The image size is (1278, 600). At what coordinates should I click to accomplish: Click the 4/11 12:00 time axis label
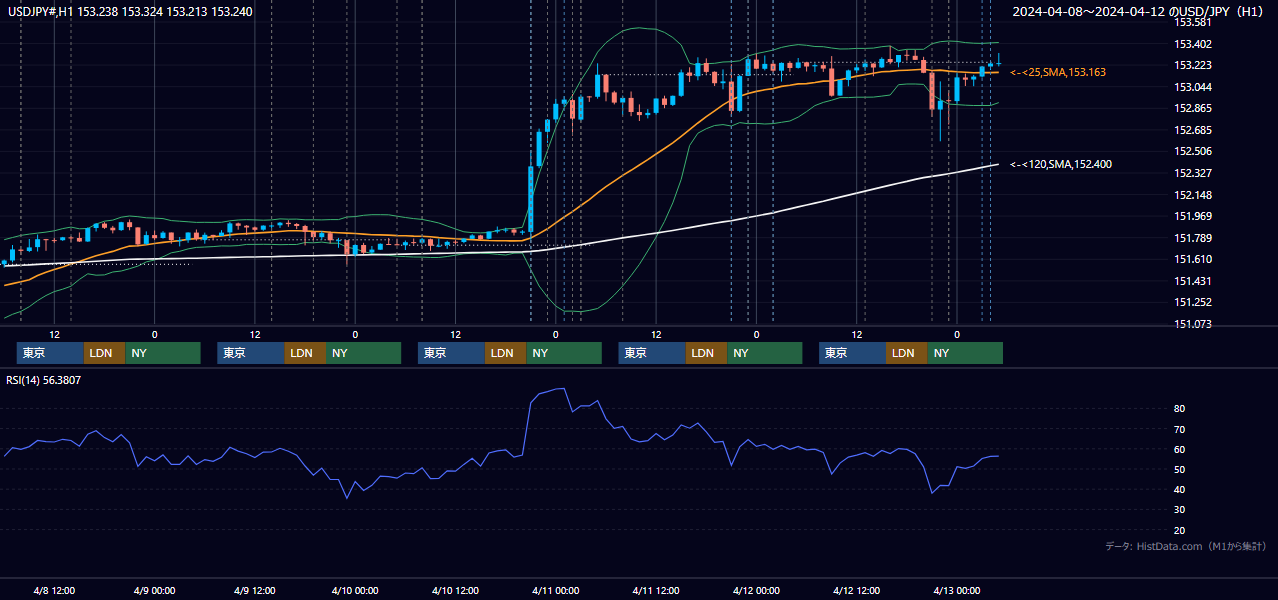pos(656,590)
